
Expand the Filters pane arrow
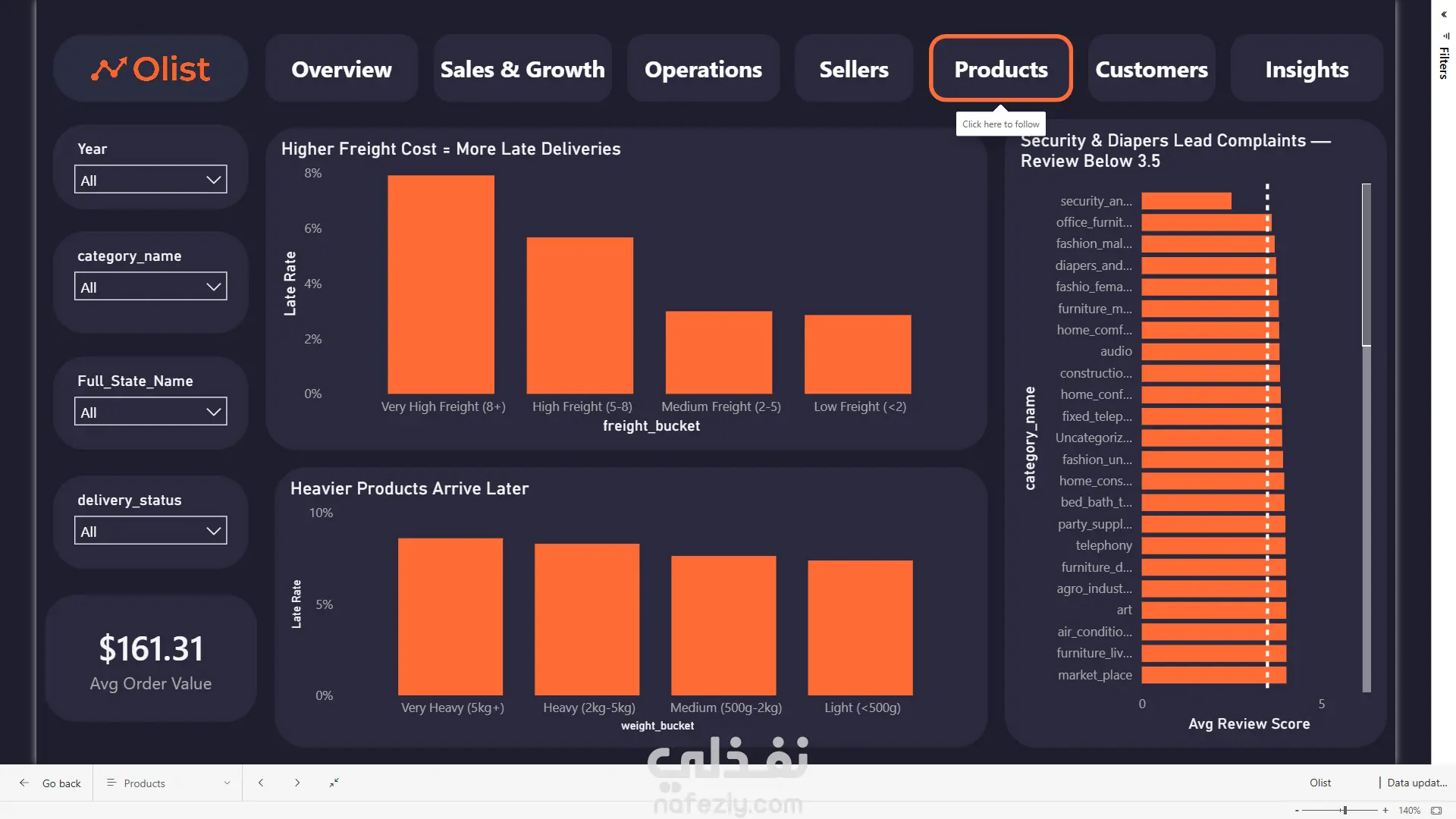(x=1444, y=14)
